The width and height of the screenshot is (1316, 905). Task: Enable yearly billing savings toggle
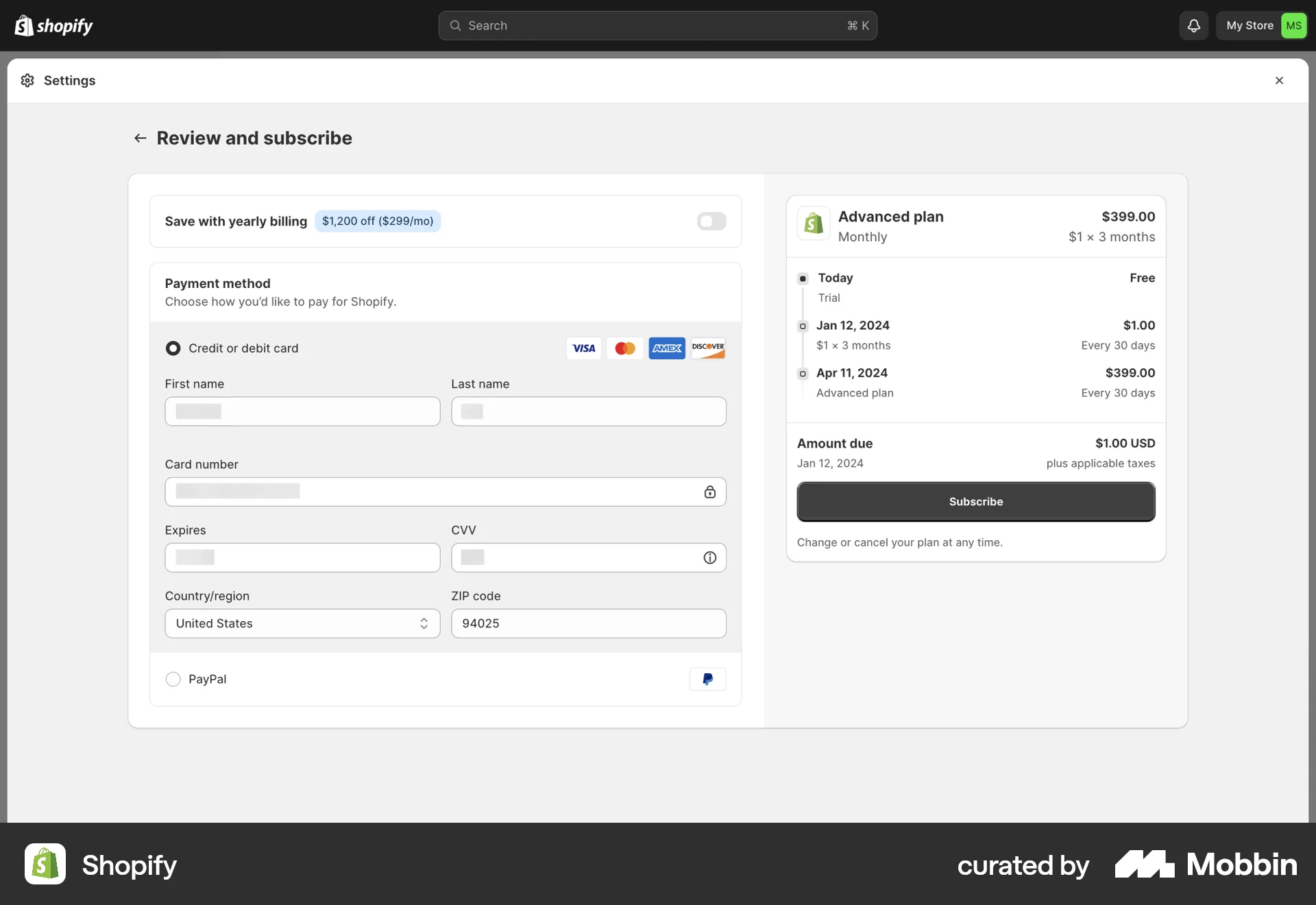point(711,221)
